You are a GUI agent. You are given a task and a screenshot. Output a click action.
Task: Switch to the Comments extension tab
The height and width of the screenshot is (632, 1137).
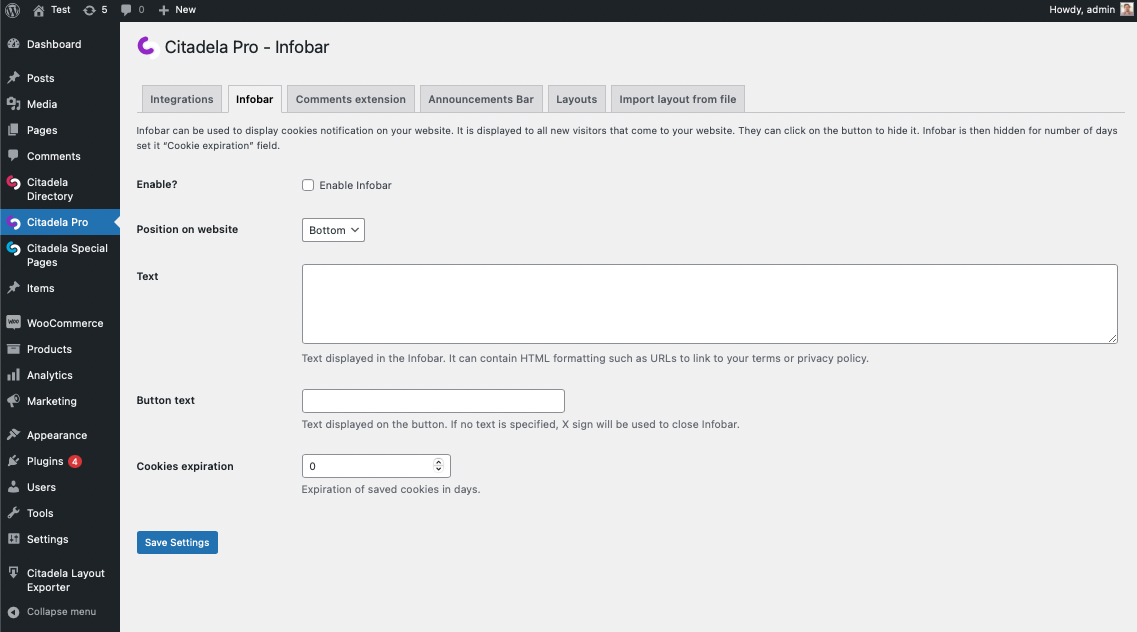350,99
